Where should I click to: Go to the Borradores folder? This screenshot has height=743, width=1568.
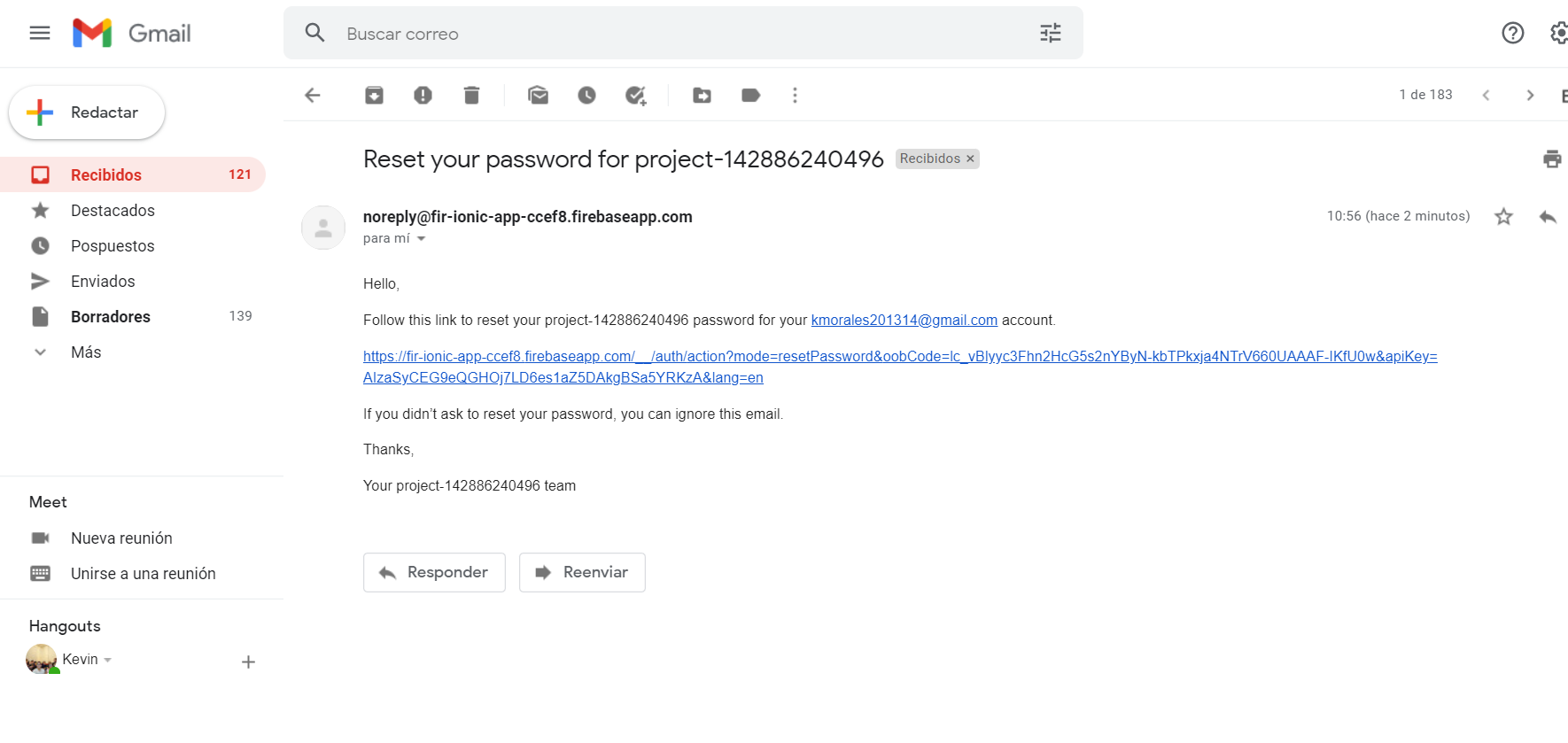pos(111,317)
